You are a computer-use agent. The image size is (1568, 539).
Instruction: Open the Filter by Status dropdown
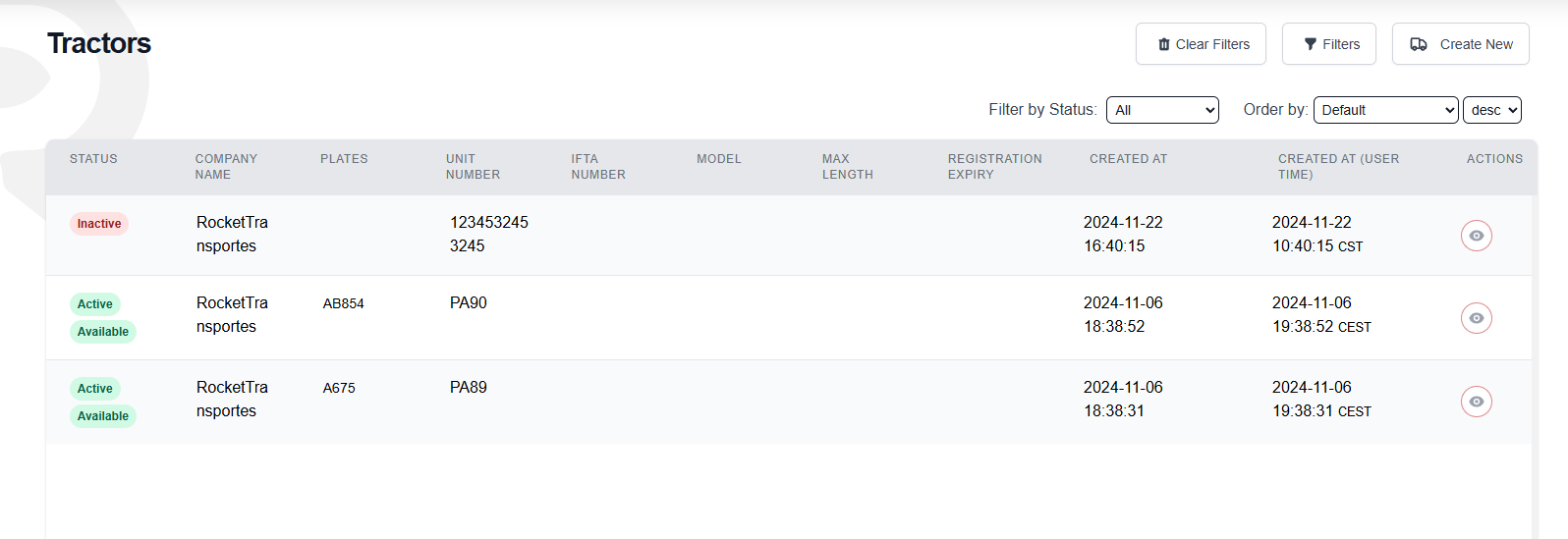[1162, 110]
